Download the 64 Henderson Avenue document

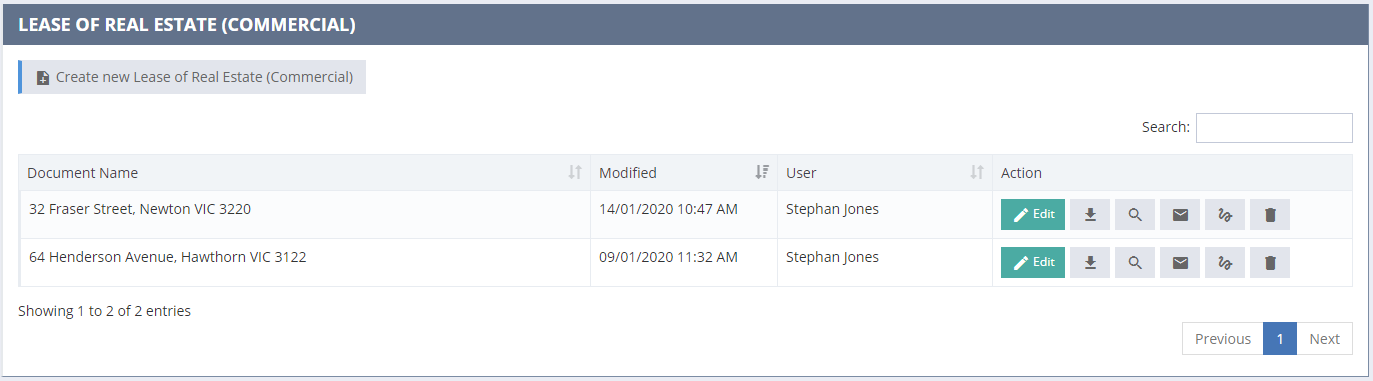[x=1090, y=262]
